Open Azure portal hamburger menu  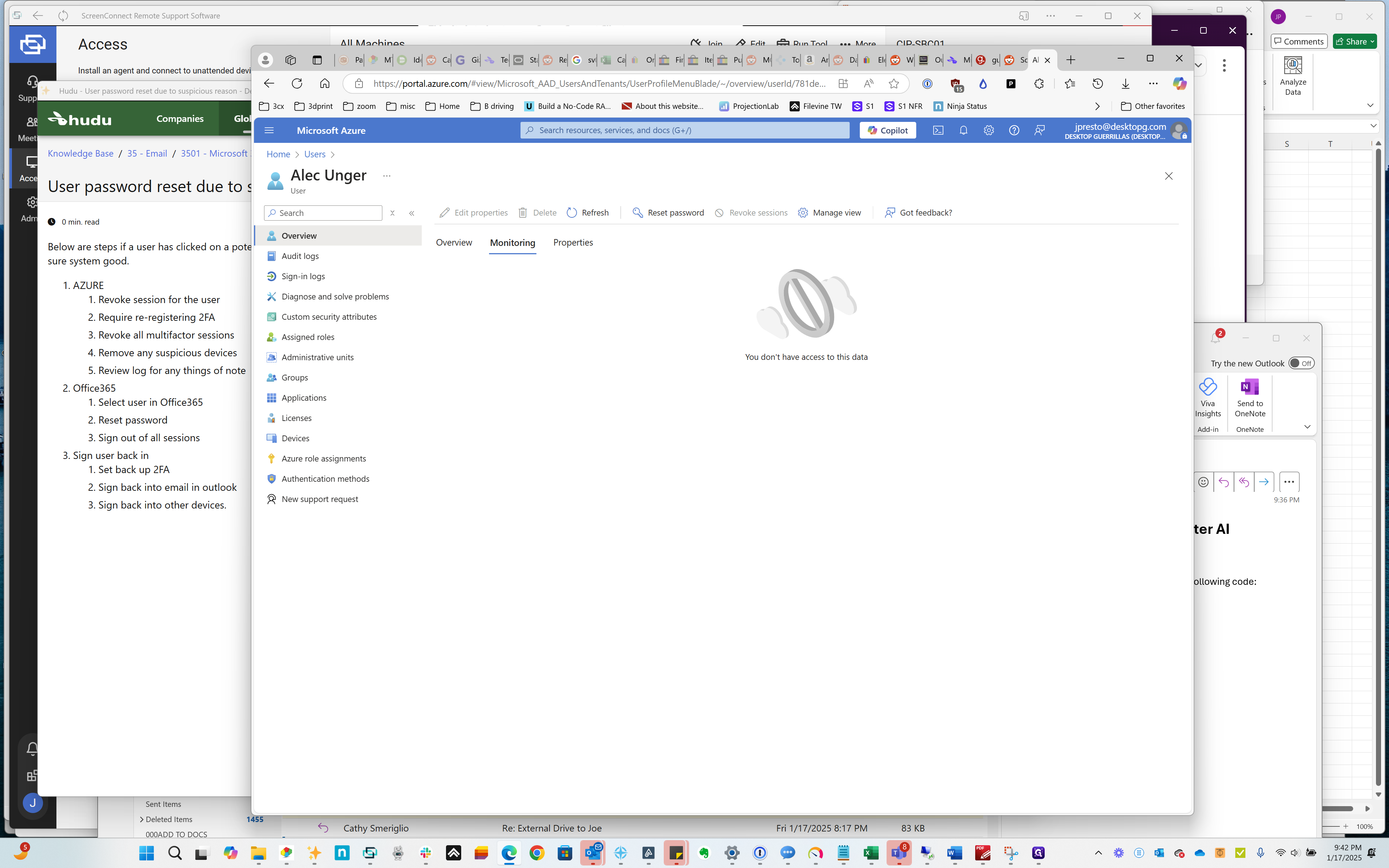tap(269, 130)
